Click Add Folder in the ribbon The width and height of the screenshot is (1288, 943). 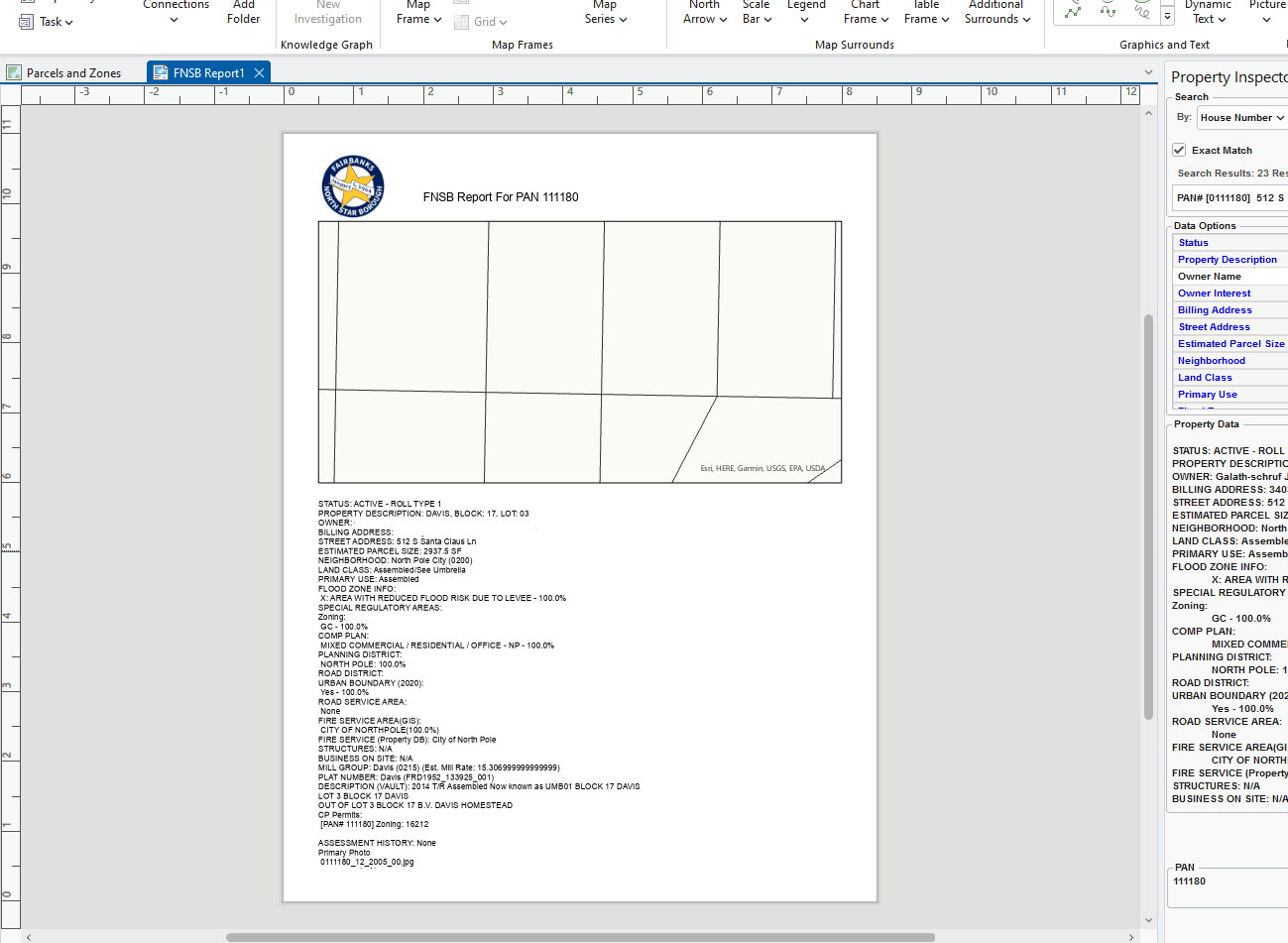(x=243, y=13)
